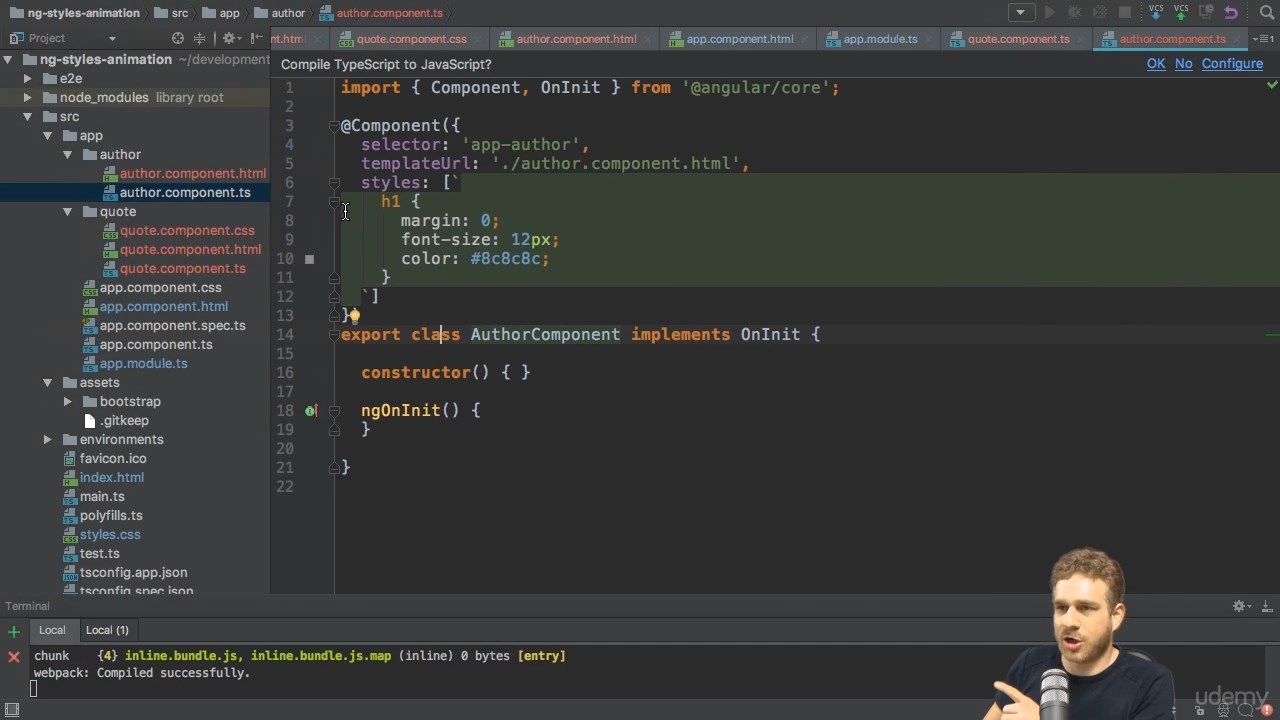Expand the node_modules folder

(28, 98)
